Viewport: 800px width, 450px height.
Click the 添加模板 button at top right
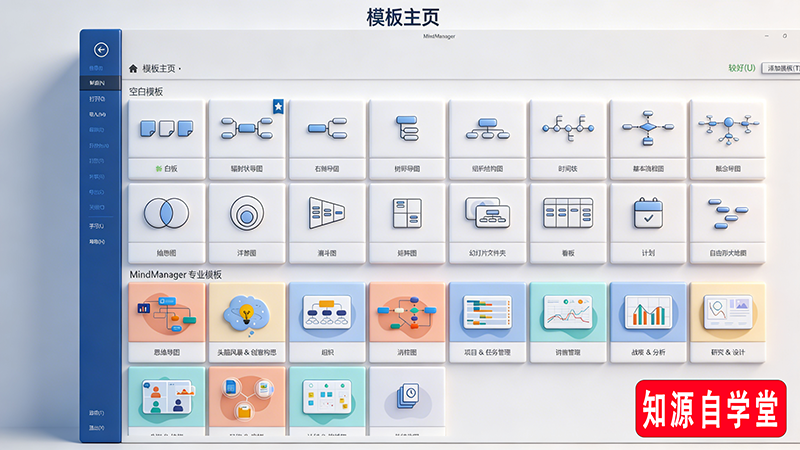(780, 68)
